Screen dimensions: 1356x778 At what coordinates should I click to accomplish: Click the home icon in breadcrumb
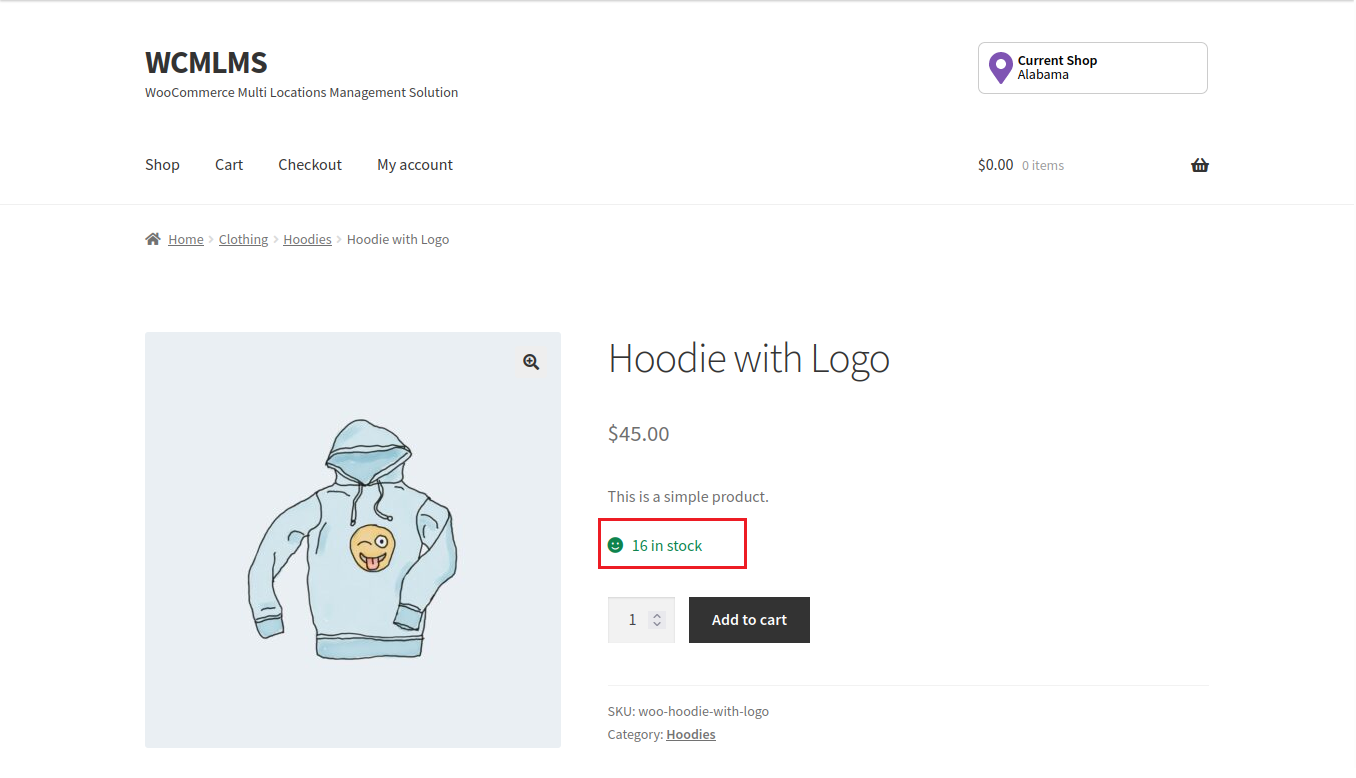coord(153,239)
